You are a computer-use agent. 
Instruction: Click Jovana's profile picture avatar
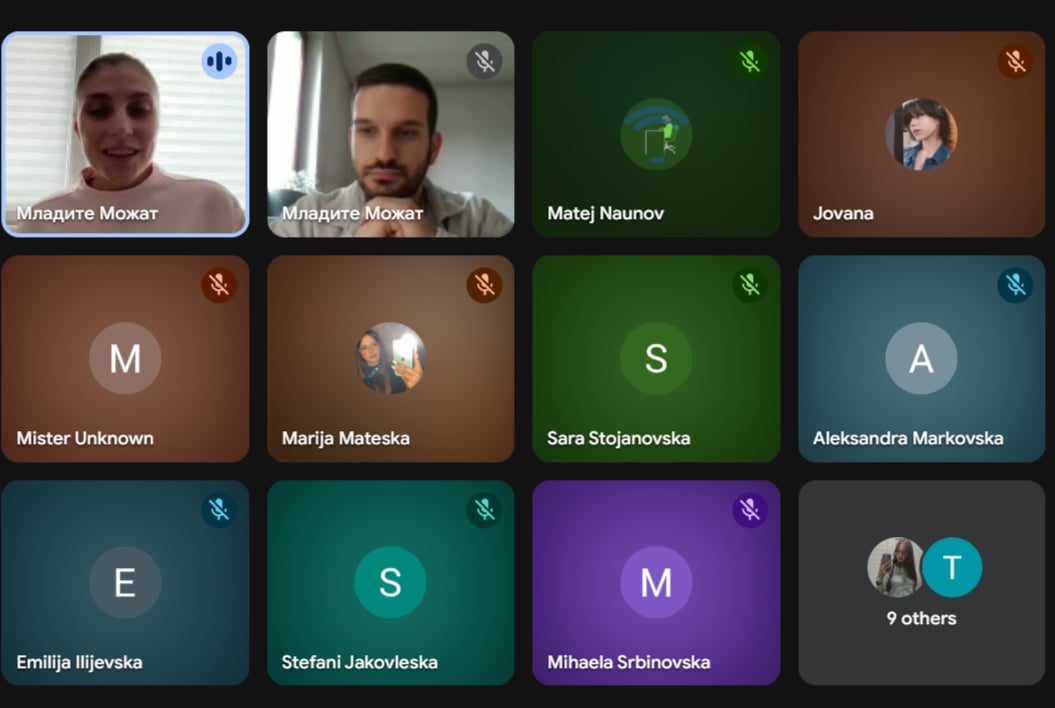(921, 134)
